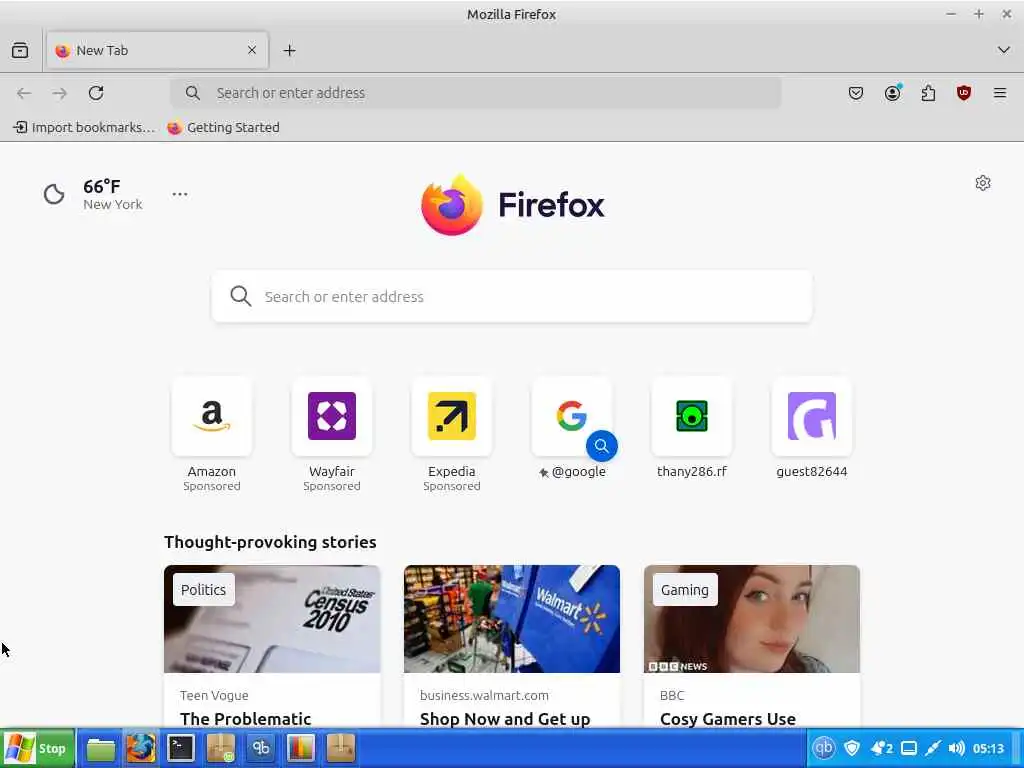Image resolution: width=1024 pixels, height=768 pixels.
Task: Open 'Cosy Gamers Use' BBC headline
Action: (x=728, y=718)
